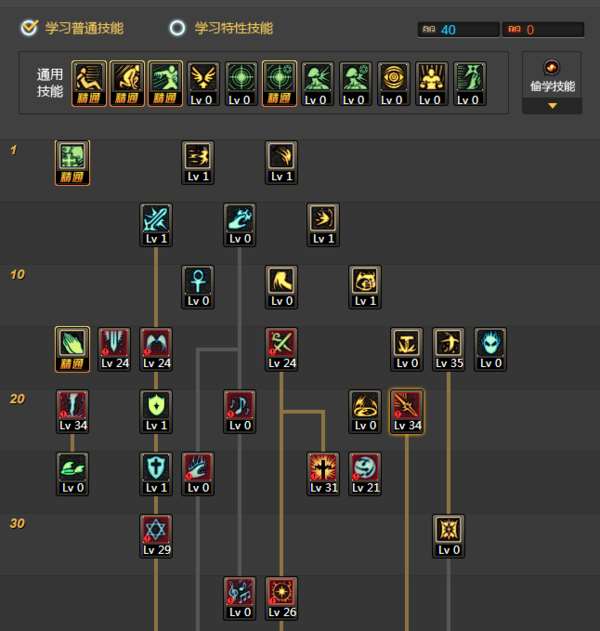Click the ankh skill icon Lv 0

click(198, 287)
